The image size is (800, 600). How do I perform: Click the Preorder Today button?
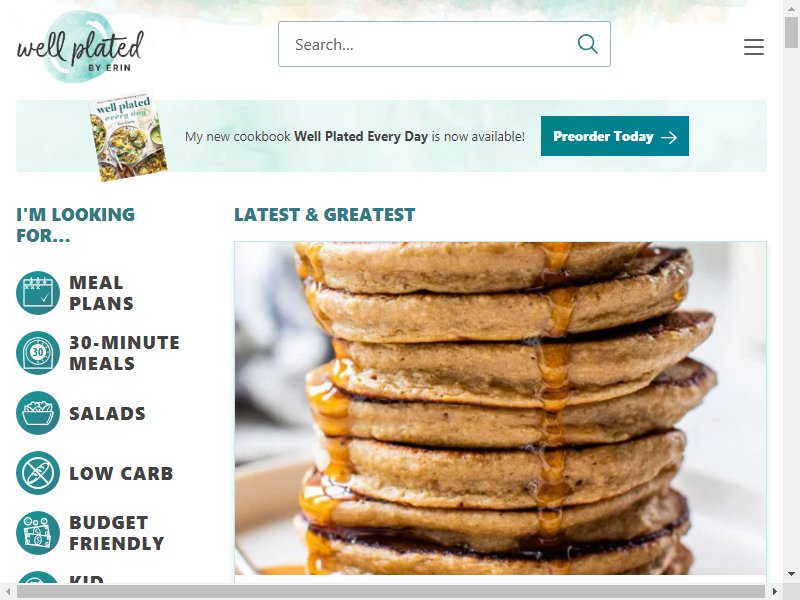[x=615, y=136]
